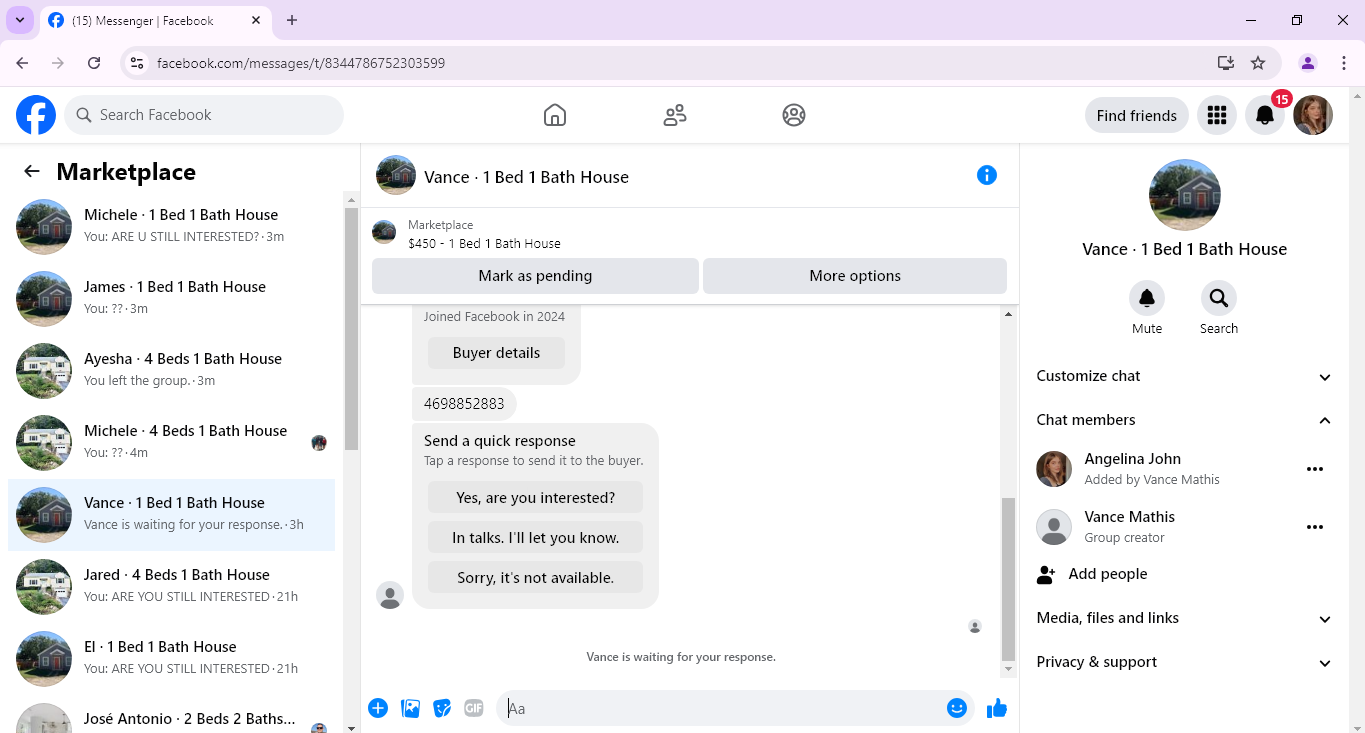Send quick reply 'Yes, are you interested?'
1365x733 pixels.
pos(535,497)
